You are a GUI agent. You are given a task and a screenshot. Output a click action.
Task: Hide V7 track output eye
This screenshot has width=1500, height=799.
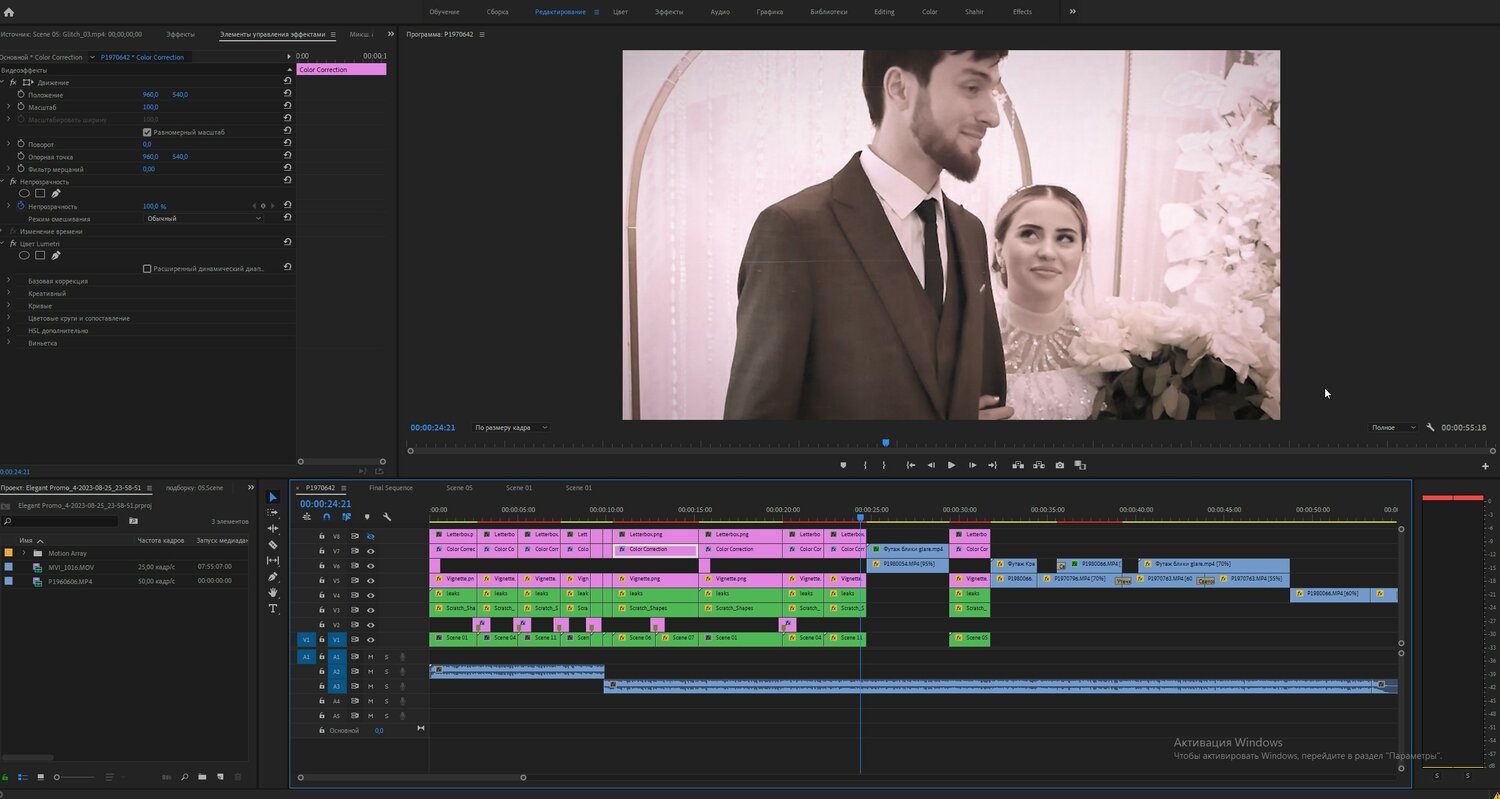(370, 551)
